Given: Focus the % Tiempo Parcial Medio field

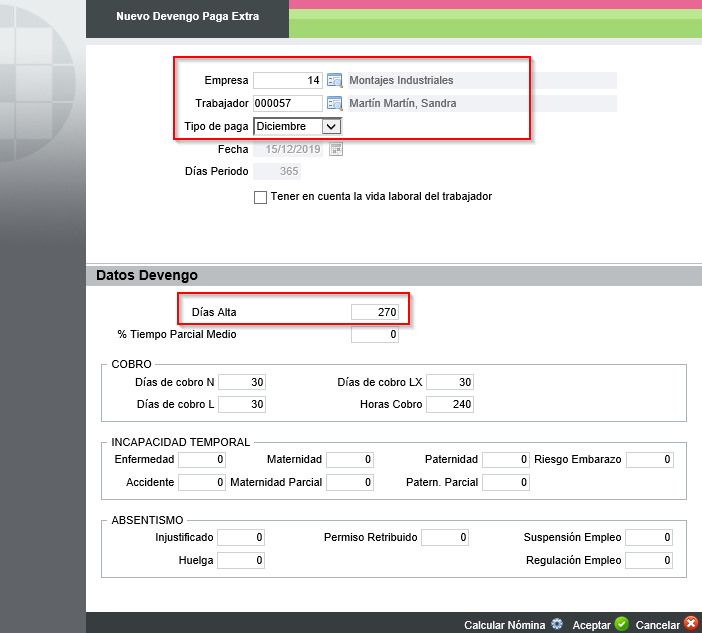Looking at the screenshot, I should 375,335.
